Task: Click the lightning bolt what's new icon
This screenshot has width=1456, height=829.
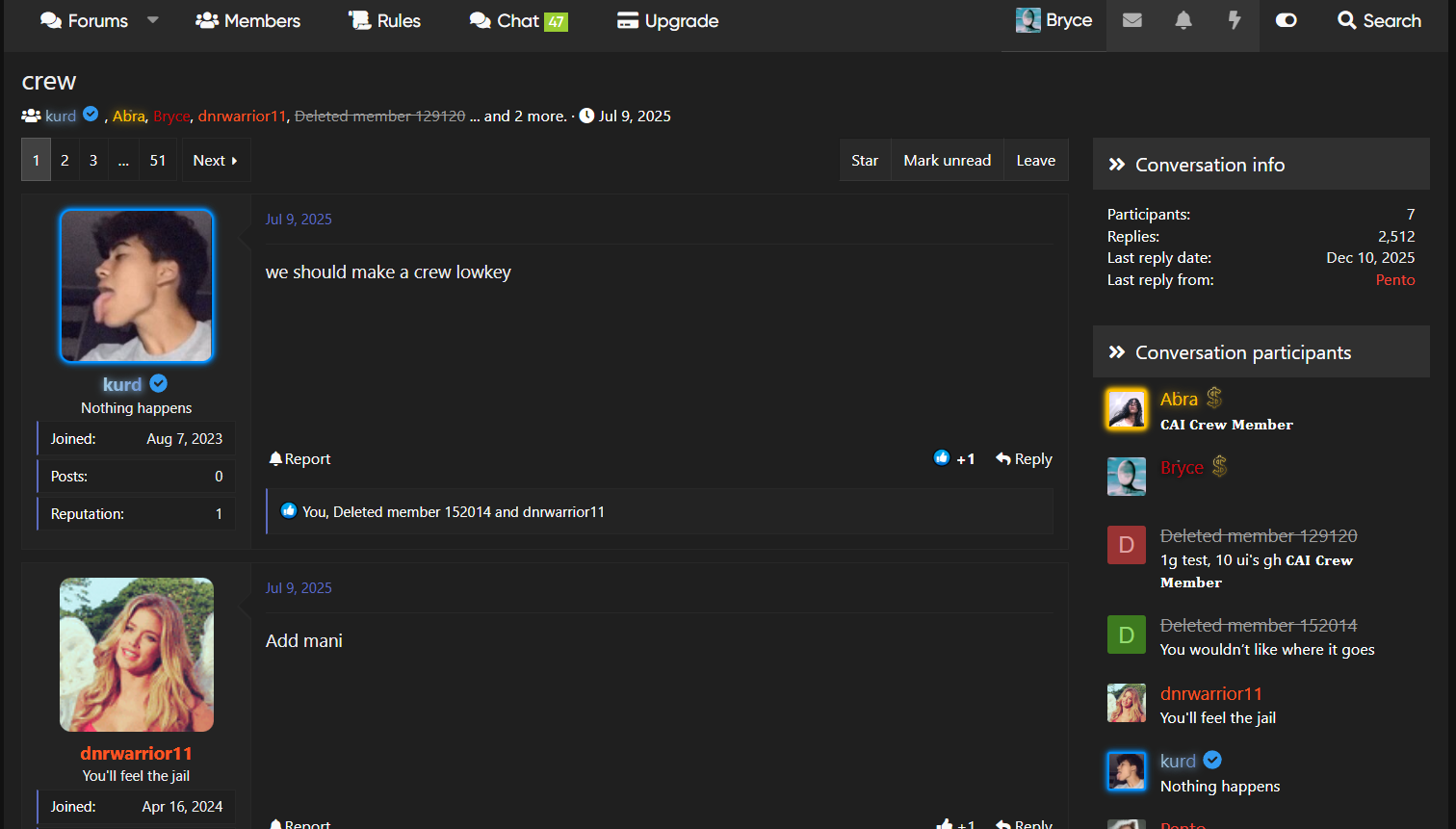Action: [x=1235, y=20]
